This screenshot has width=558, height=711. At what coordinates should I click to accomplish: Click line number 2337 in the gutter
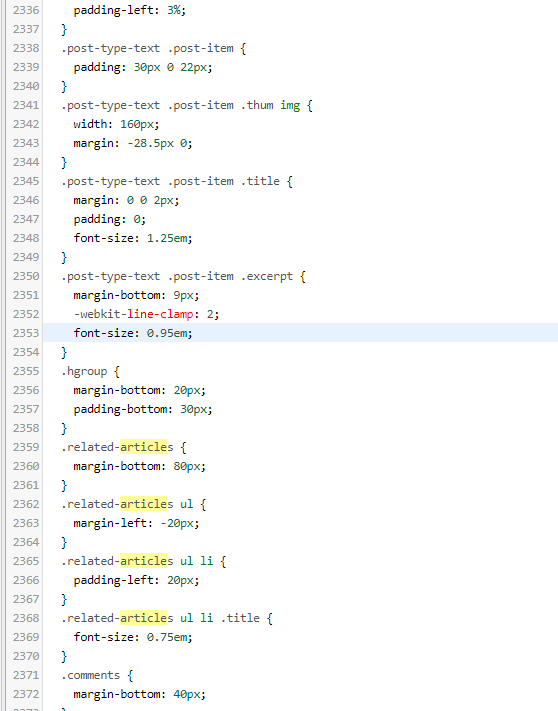[26, 29]
